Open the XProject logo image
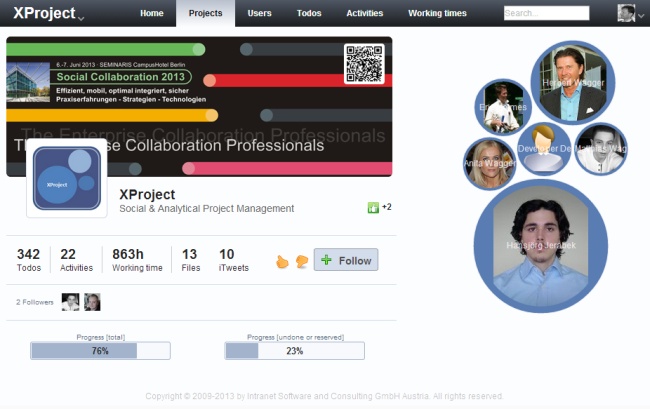This screenshot has width=650, height=409. [x=67, y=178]
